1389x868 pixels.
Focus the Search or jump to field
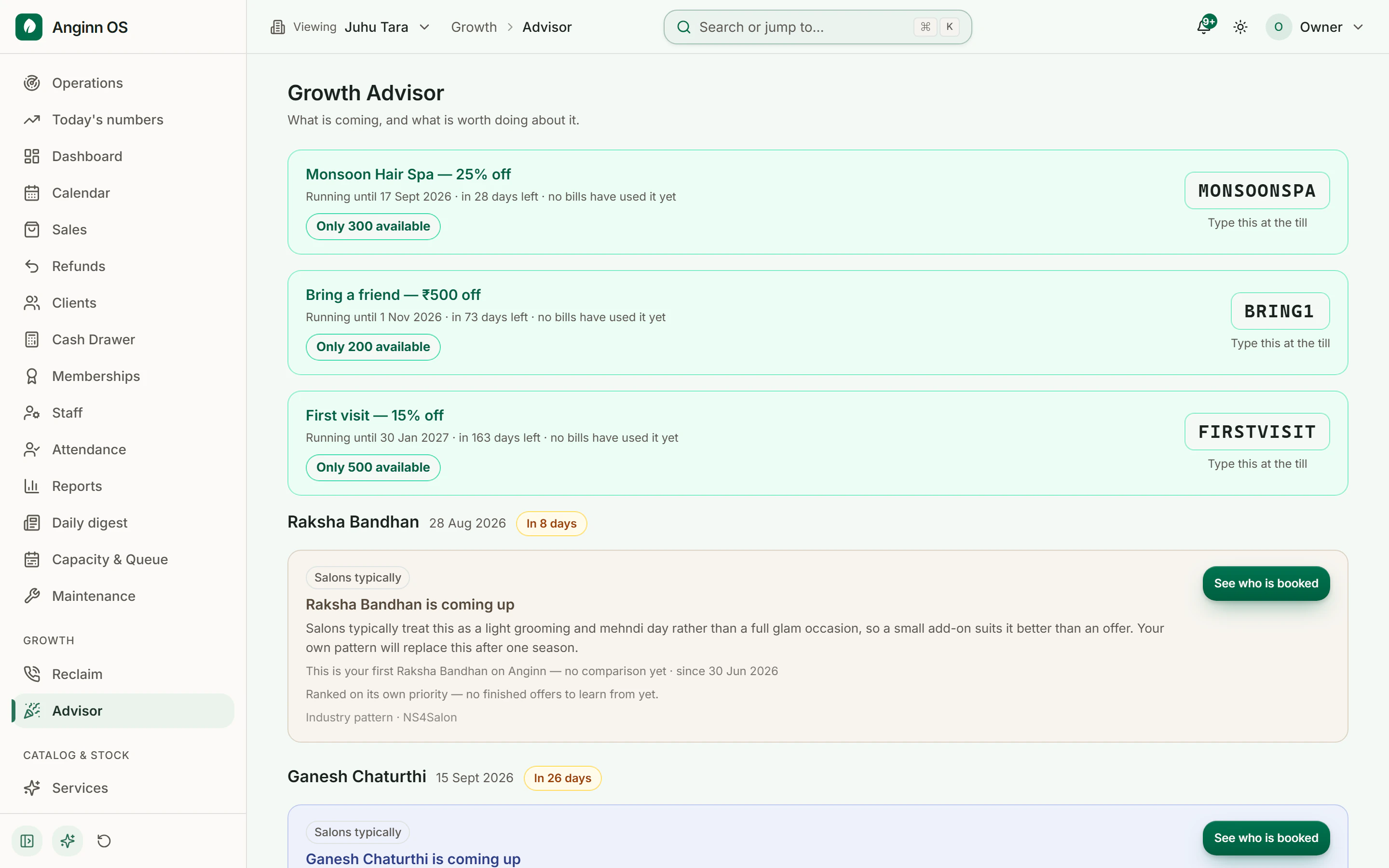coord(817,27)
